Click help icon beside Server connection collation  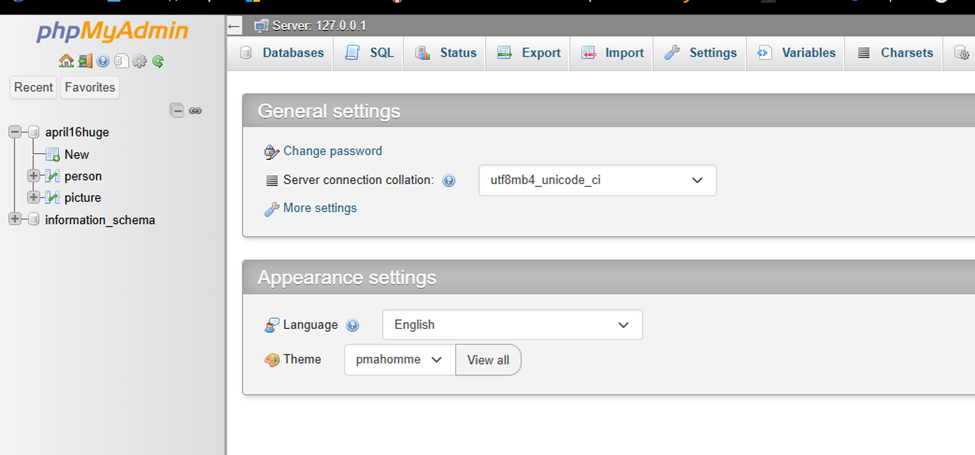(x=448, y=181)
